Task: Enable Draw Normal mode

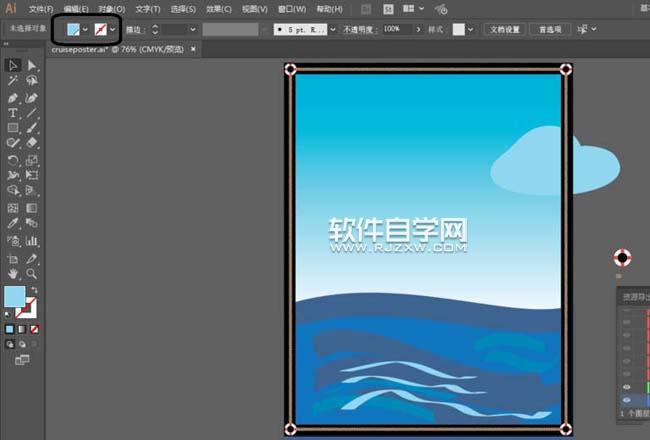Action: click(10, 344)
